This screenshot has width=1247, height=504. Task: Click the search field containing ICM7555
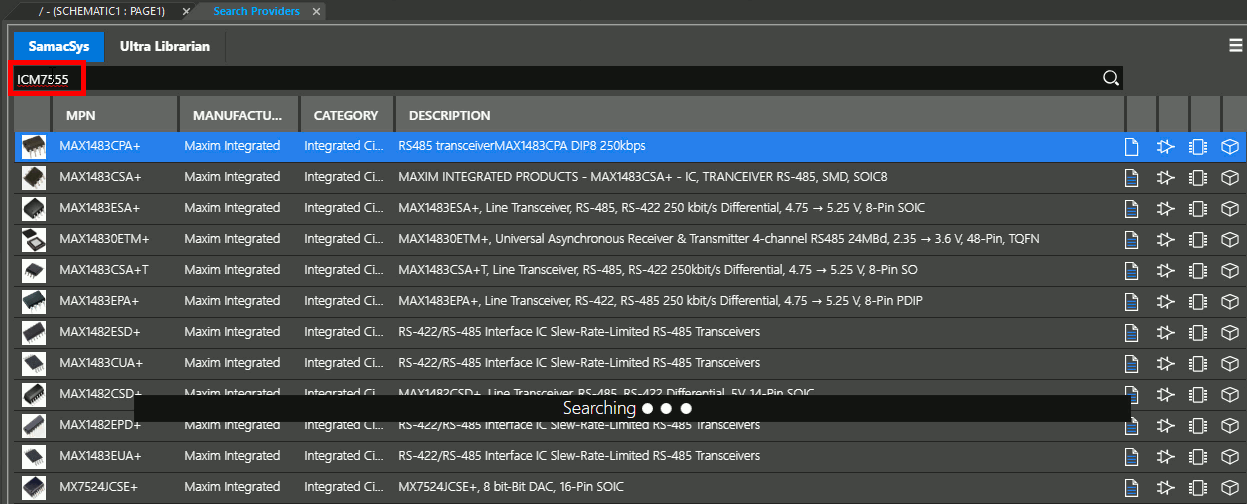pos(567,78)
